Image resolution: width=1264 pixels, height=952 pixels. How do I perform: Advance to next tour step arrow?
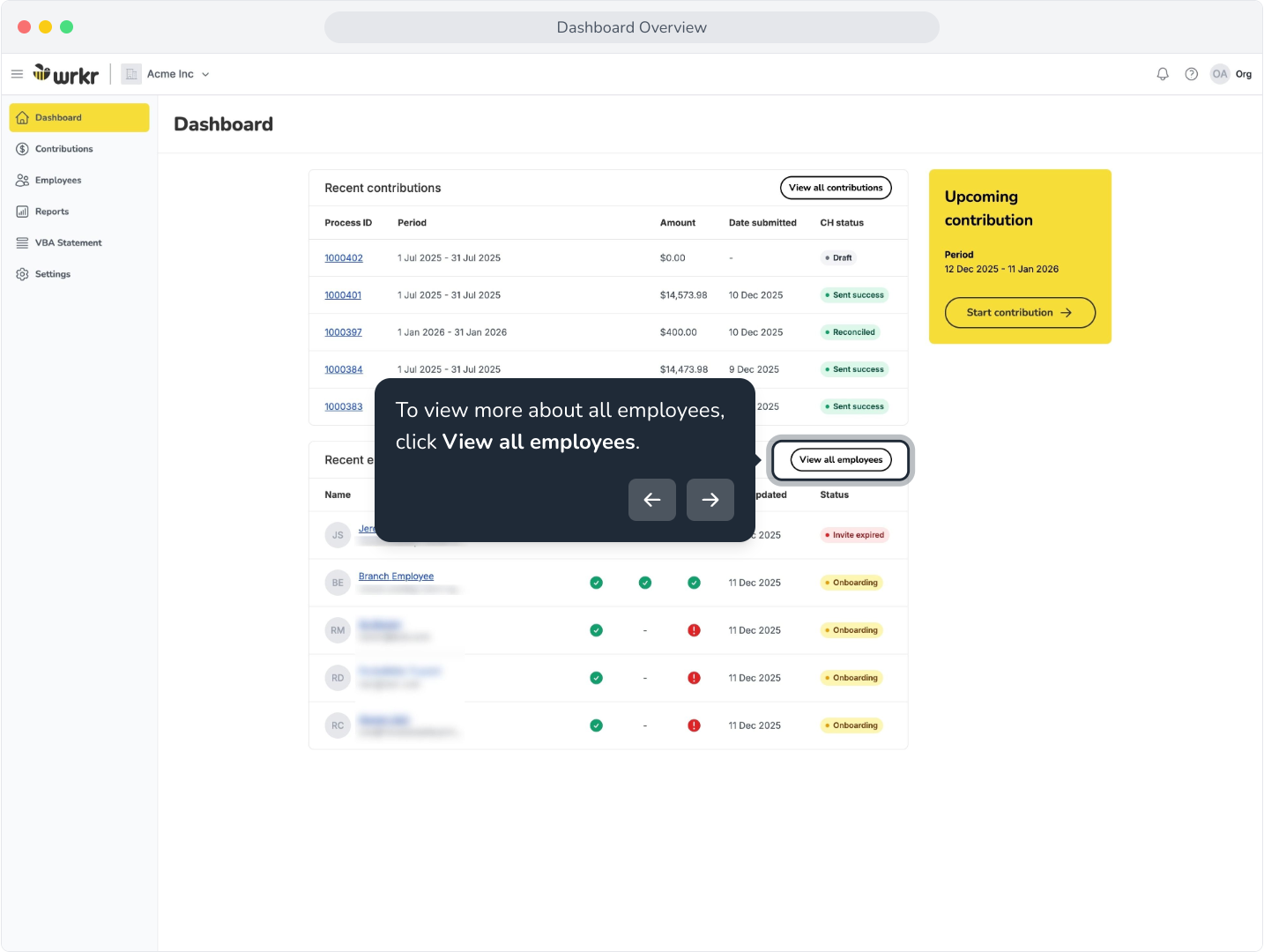coord(710,500)
